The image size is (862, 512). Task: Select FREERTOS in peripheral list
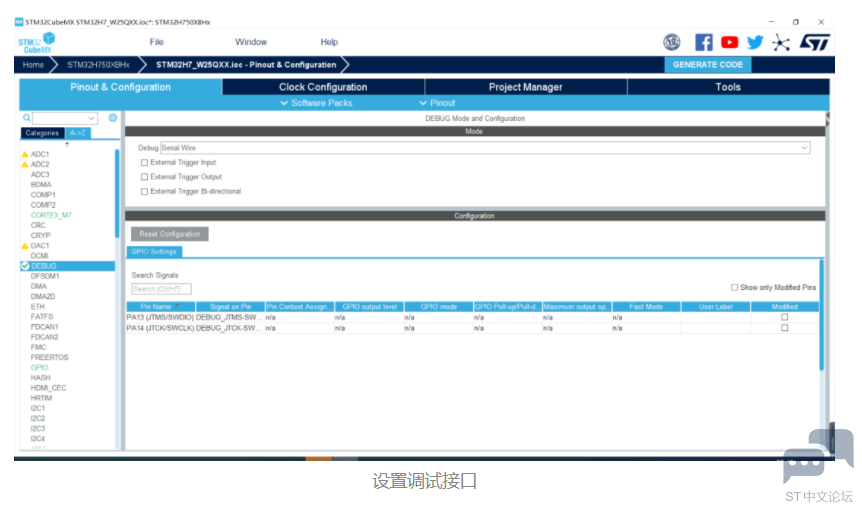(x=49, y=357)
